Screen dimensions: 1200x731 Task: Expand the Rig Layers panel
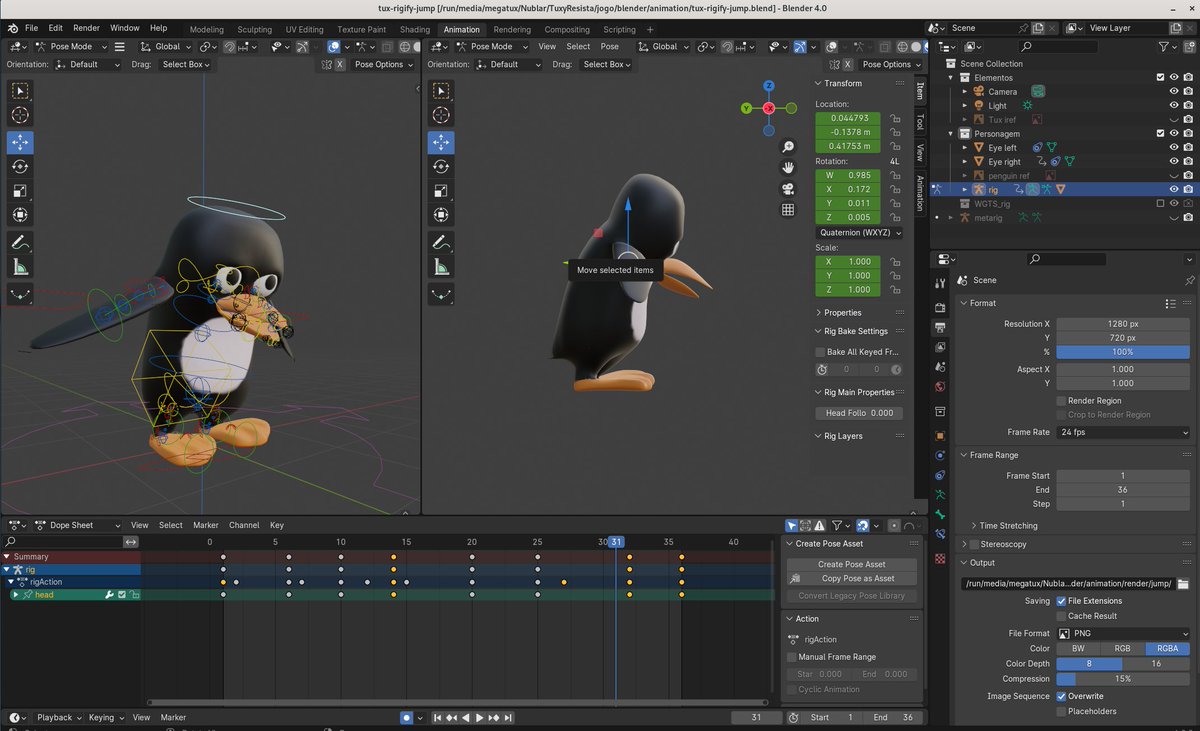point(843,436)
